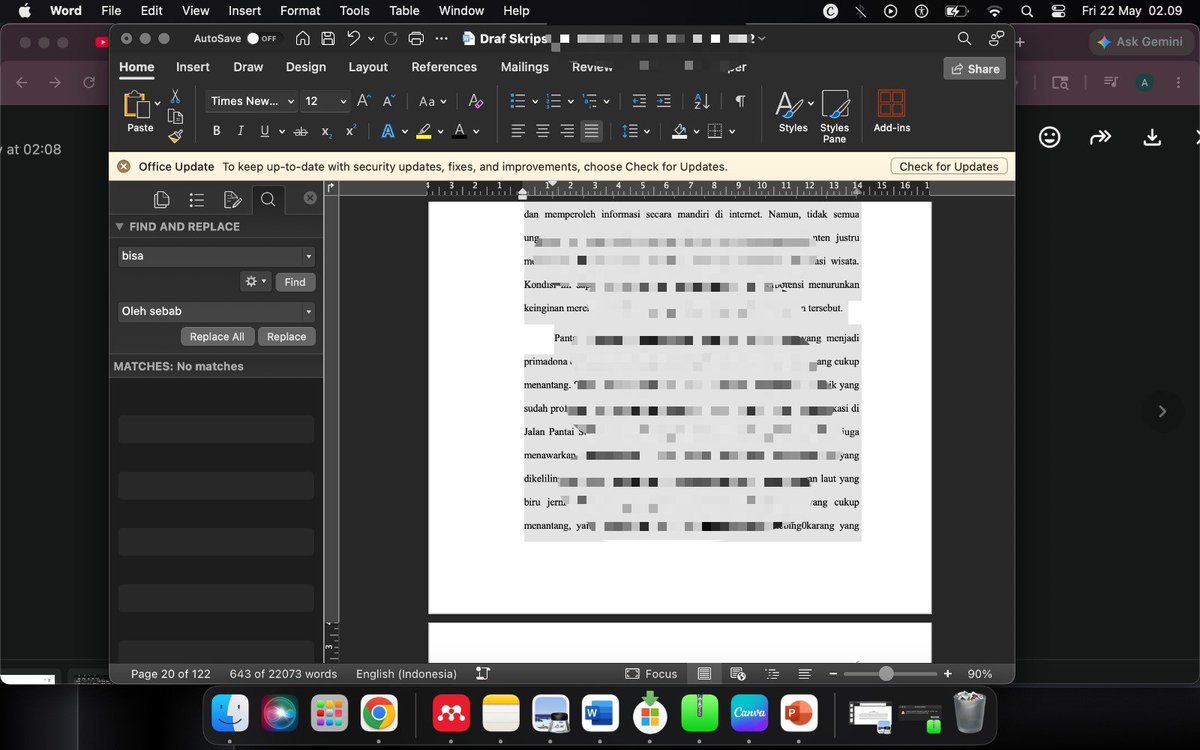Viewport: 1200px width, 750px height.
Task: Click the 'Page 20 of 122' status entry
Action: click(x=171, y=674)
